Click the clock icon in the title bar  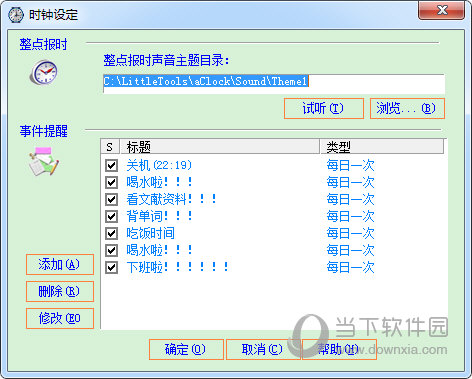(16, 15)
